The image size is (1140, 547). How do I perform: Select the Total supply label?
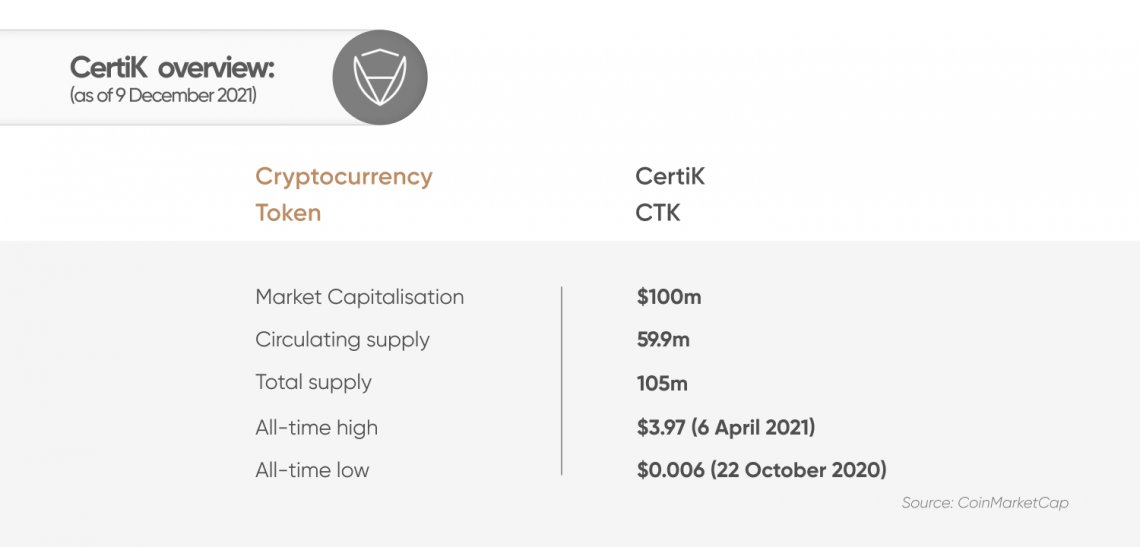pyautogui.click(x=313, y=383)
